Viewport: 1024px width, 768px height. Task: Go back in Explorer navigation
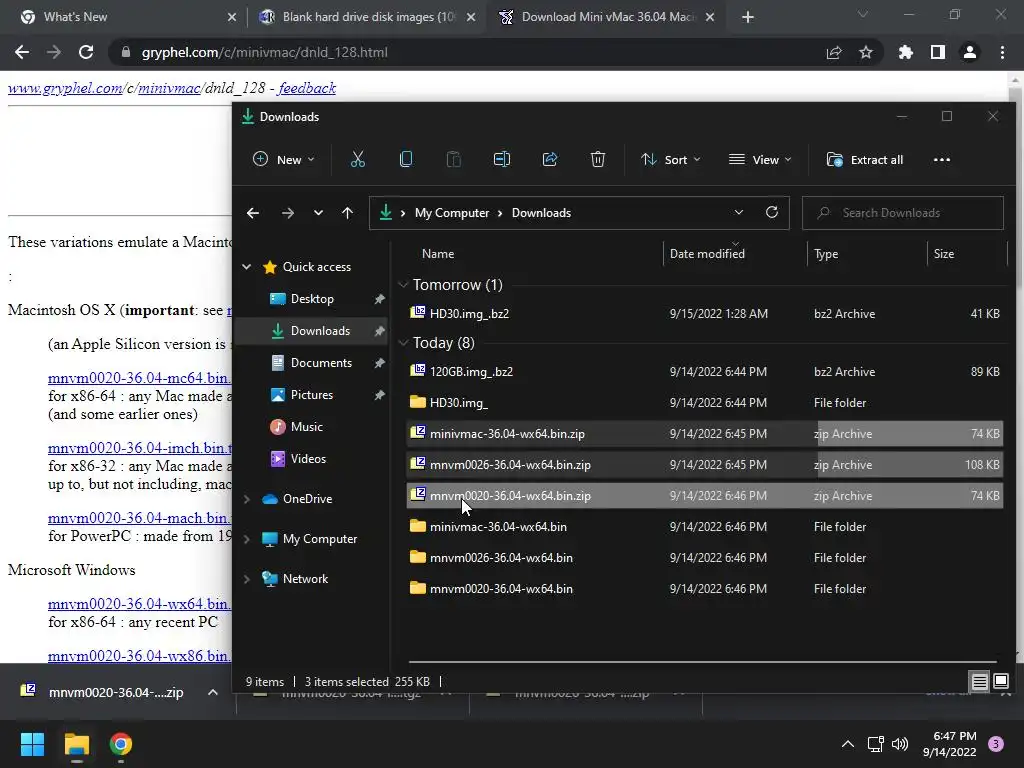click(x=253, y=213)
